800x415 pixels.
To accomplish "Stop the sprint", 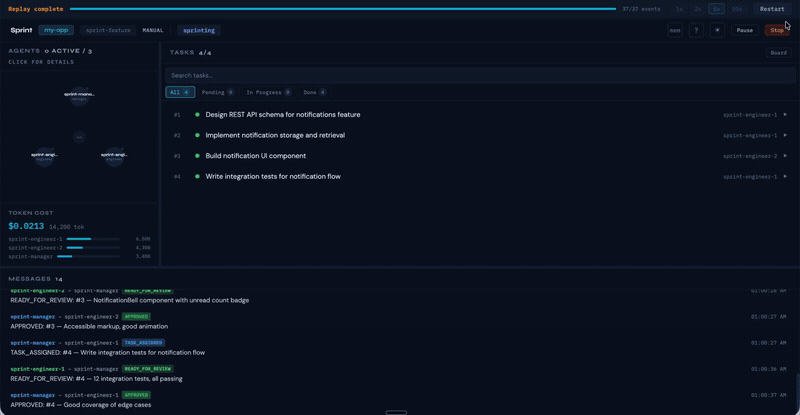I will (777, 30).
